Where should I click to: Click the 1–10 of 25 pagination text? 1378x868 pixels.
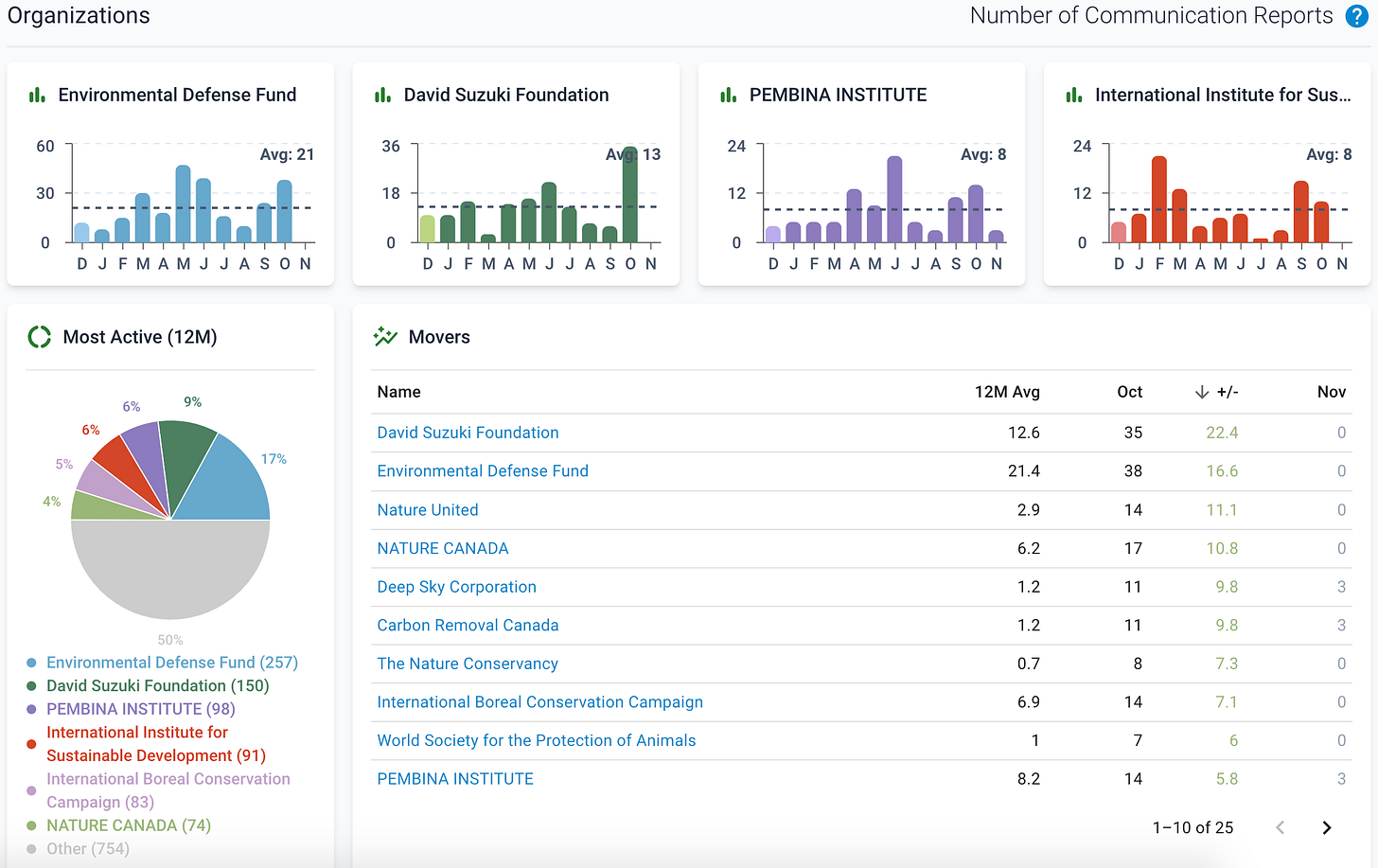pyautogui.click(x=1192, y=827)
